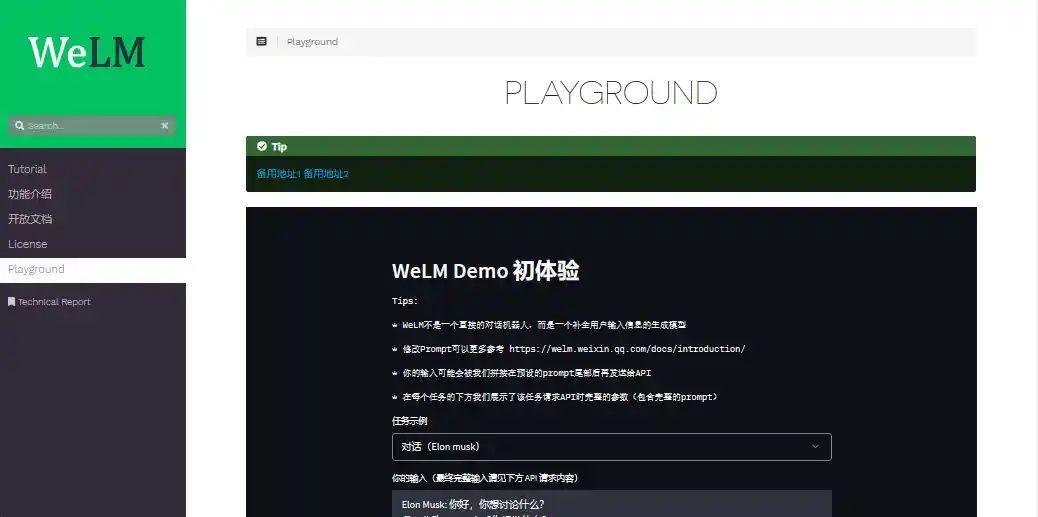
Task: Click the tip line starting 你的输入可能会被我们拼接
Action: (x=522, y=373)
